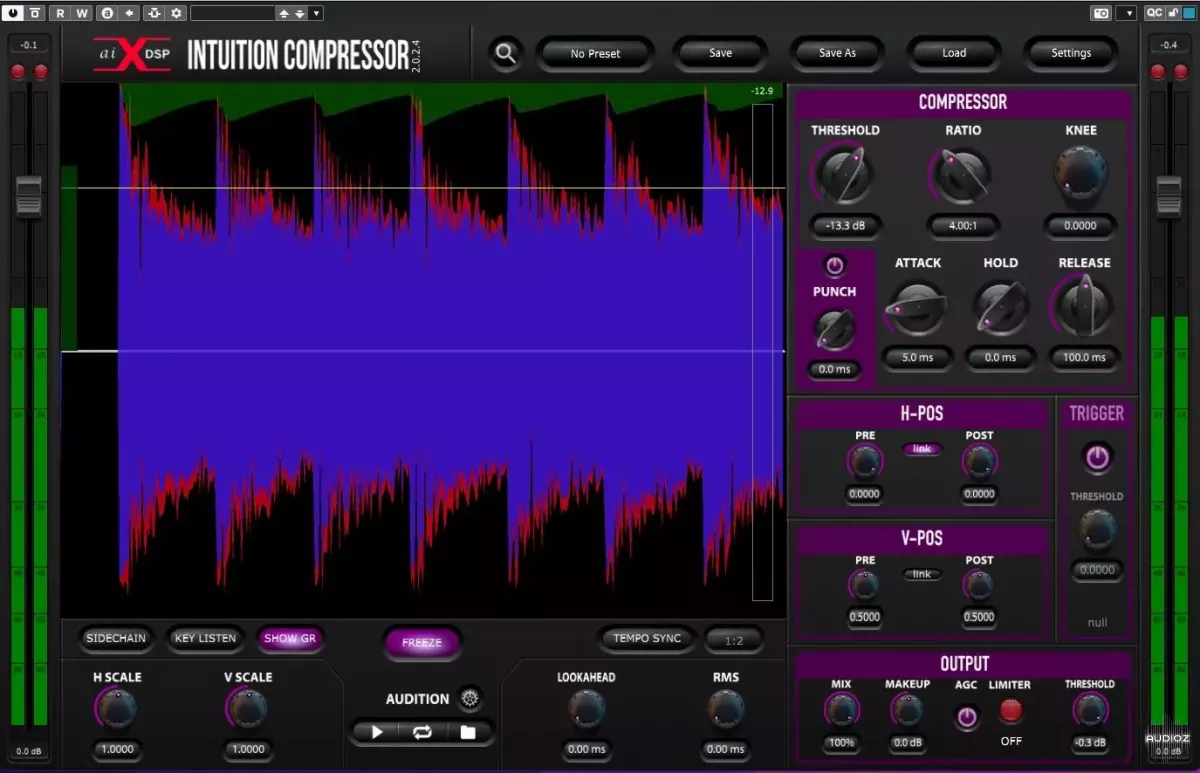Enable the Sidechain button

pyautogui.click(x=116, y=638)
